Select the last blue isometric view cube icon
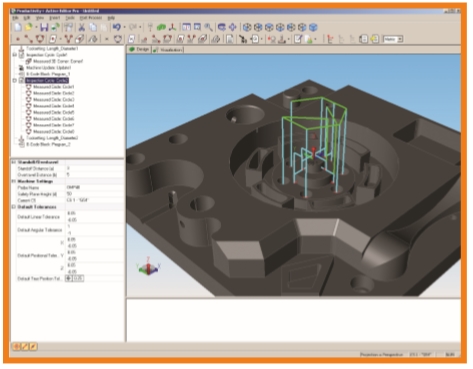 (313, 27)
